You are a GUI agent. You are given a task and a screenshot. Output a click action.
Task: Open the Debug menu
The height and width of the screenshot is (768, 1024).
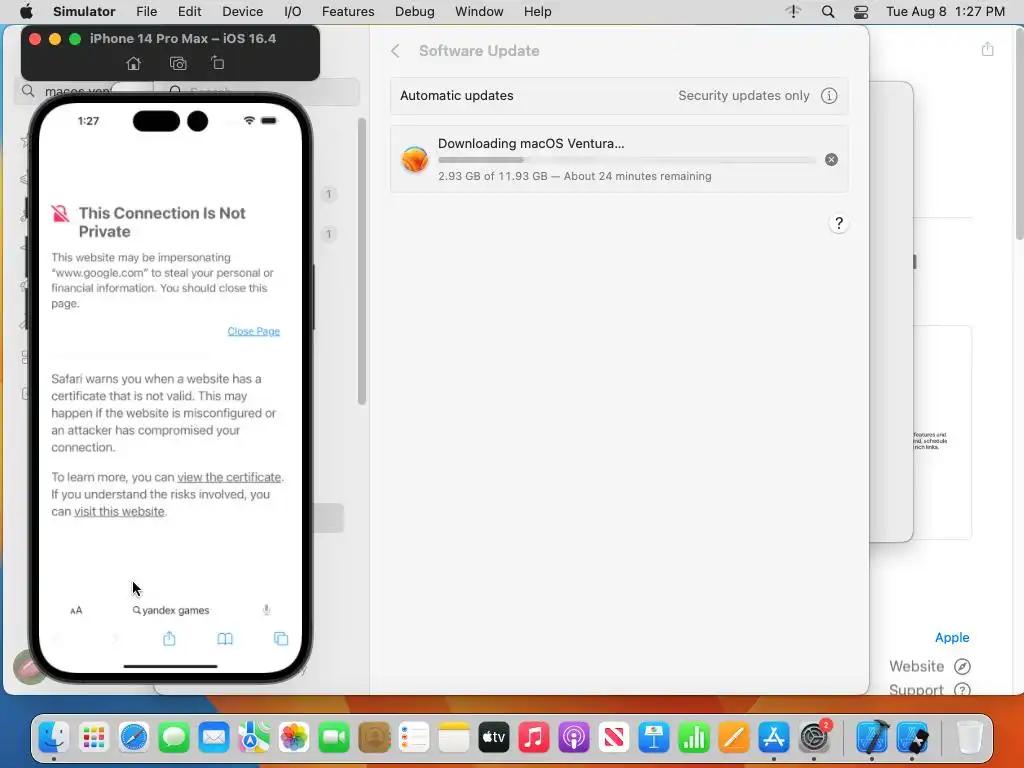point(415,12)
